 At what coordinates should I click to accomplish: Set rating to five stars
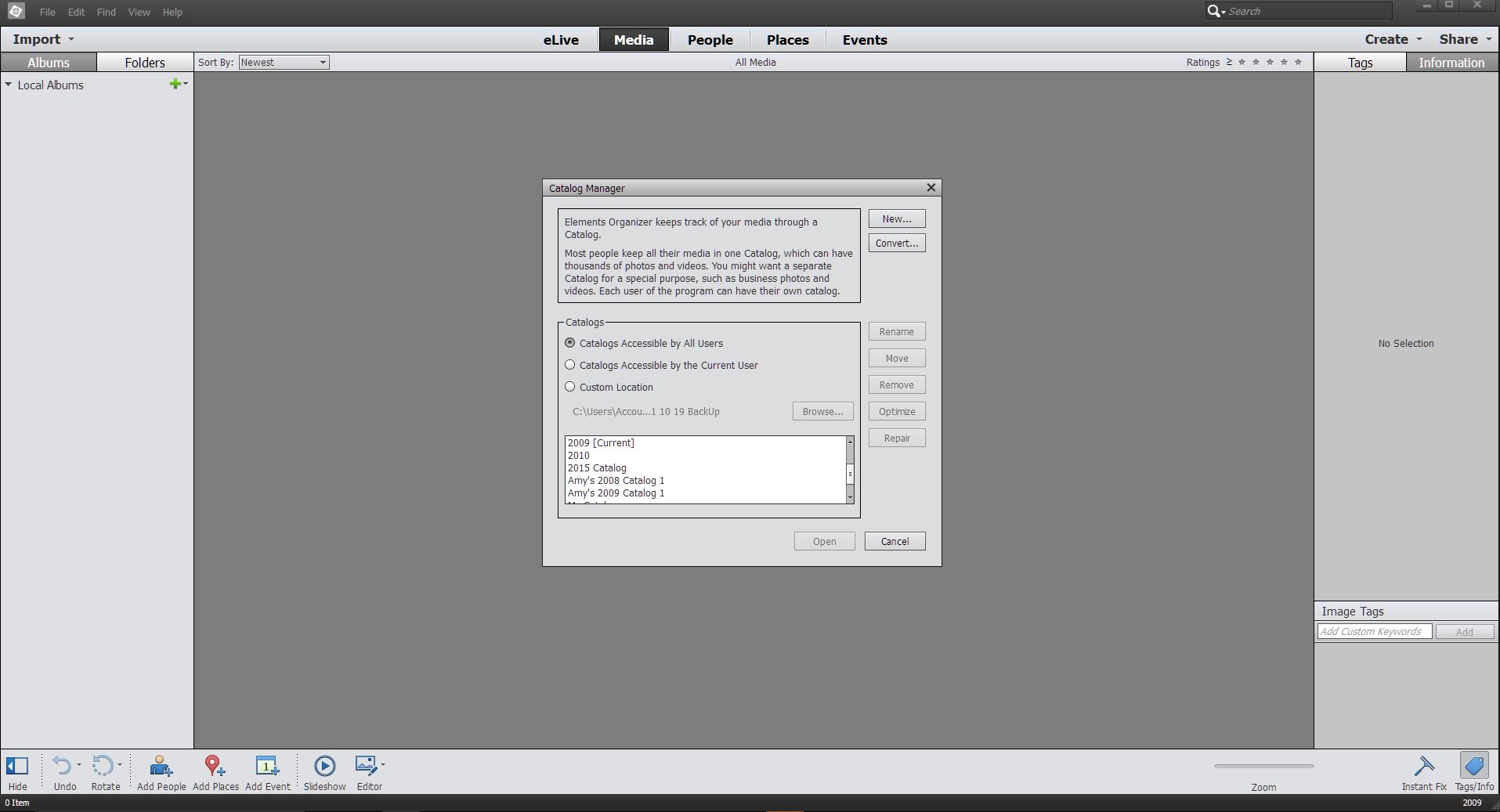pyautogui.click(x=1298, y=62)
